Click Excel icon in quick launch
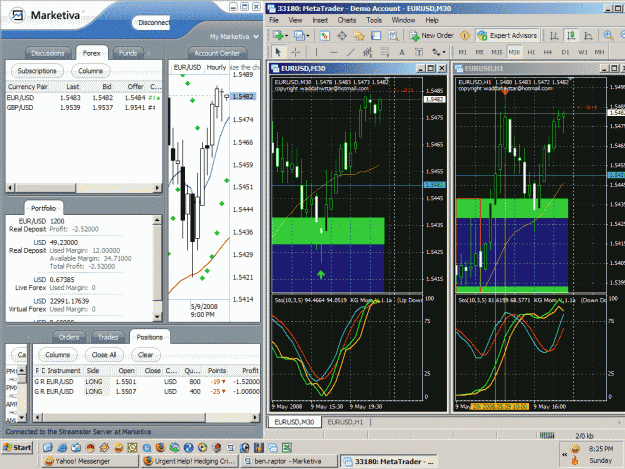The width and height of the screenshot is (625, 469). click(287, 447)
